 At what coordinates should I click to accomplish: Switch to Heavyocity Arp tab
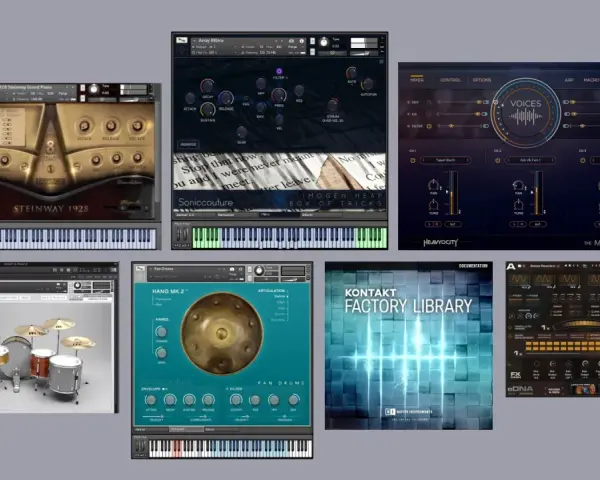pyautogui.click(x=569, y=80)
